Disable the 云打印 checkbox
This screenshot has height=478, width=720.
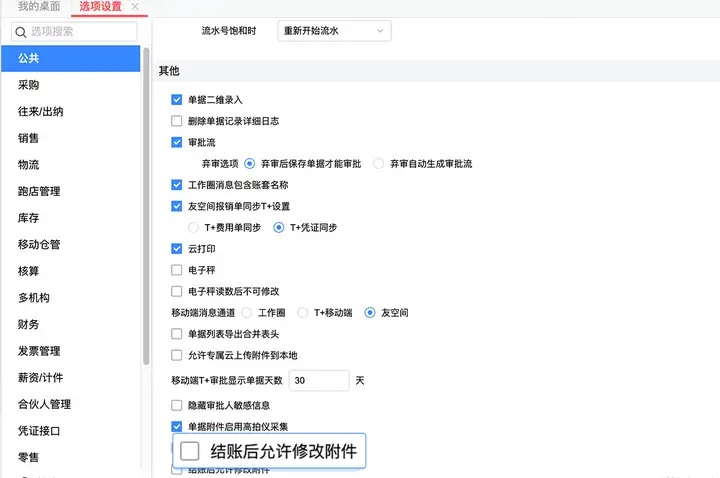tap(176, 249)
